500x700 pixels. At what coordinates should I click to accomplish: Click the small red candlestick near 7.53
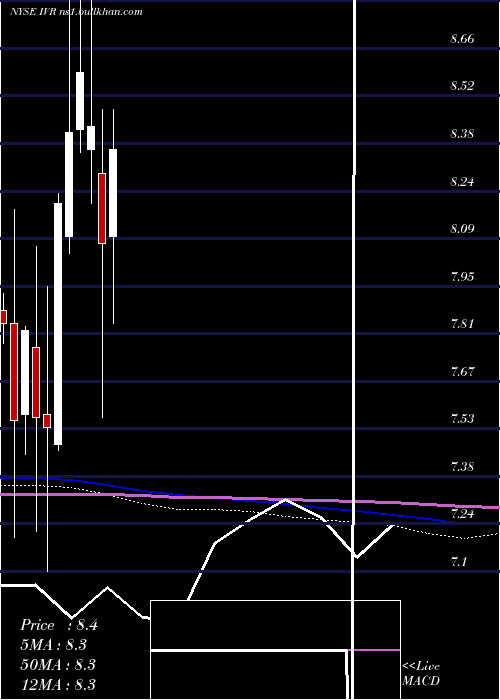(47, 421)
